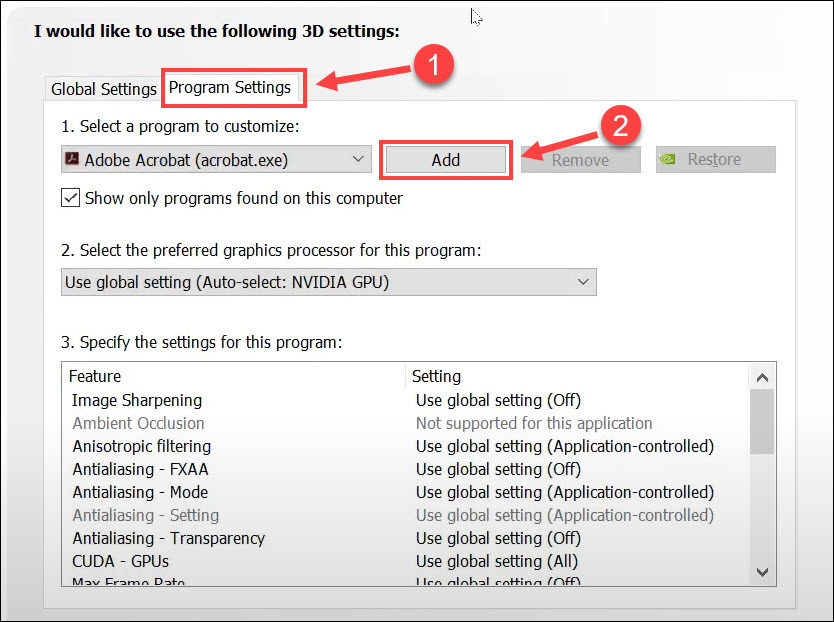Click the Adobe Acrobat application icon in the program selector
This screenshot has width=834, height=622.
tap(72, 158)
